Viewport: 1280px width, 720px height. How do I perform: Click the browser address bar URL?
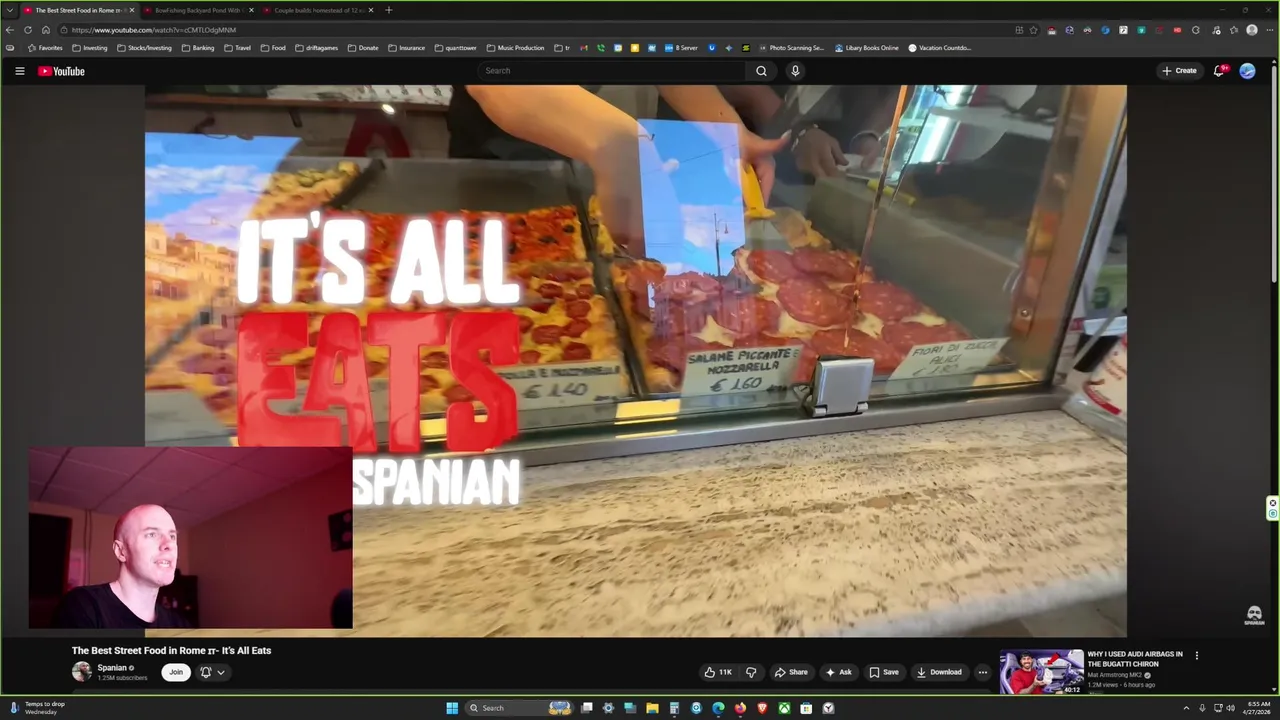coord(154,30)
